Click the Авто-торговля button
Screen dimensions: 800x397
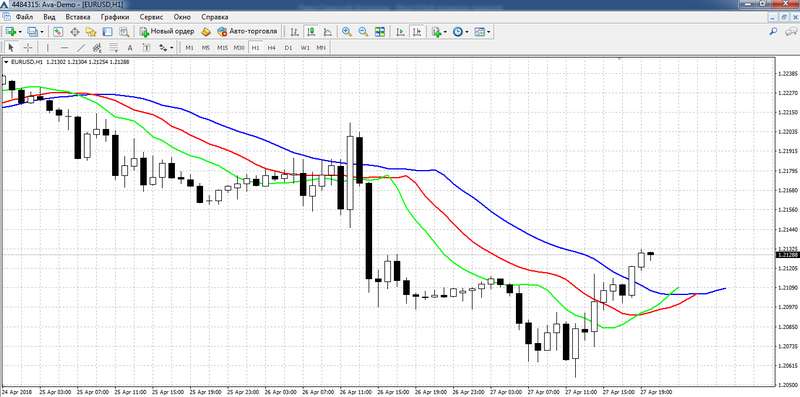pyautogui.click(x=247, y=32)
